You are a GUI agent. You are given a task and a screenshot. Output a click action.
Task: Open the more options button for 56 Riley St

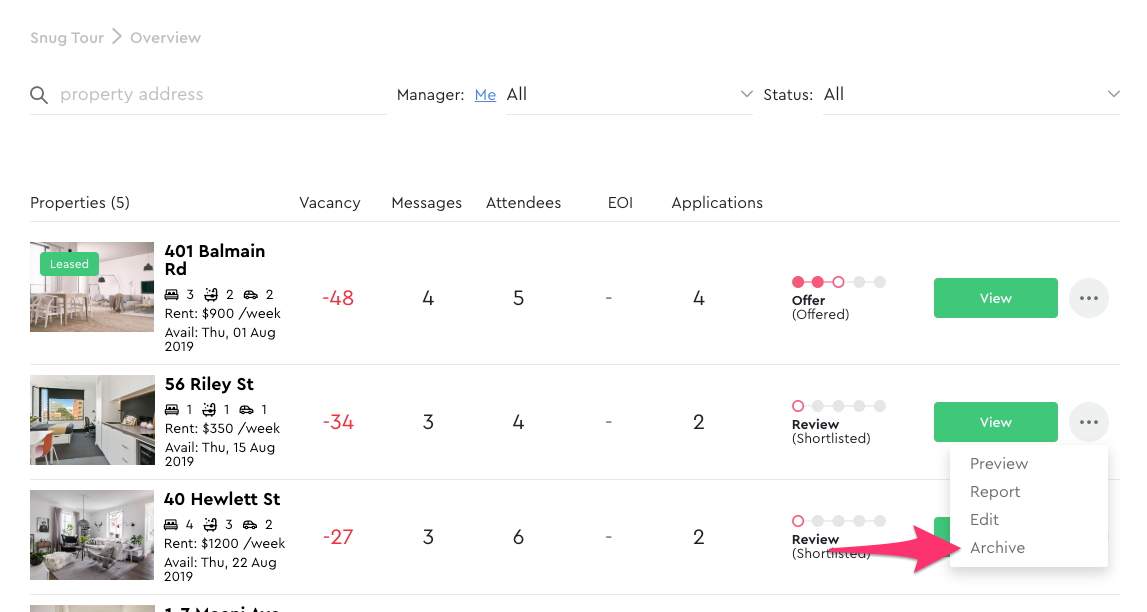pos(1088,422)
